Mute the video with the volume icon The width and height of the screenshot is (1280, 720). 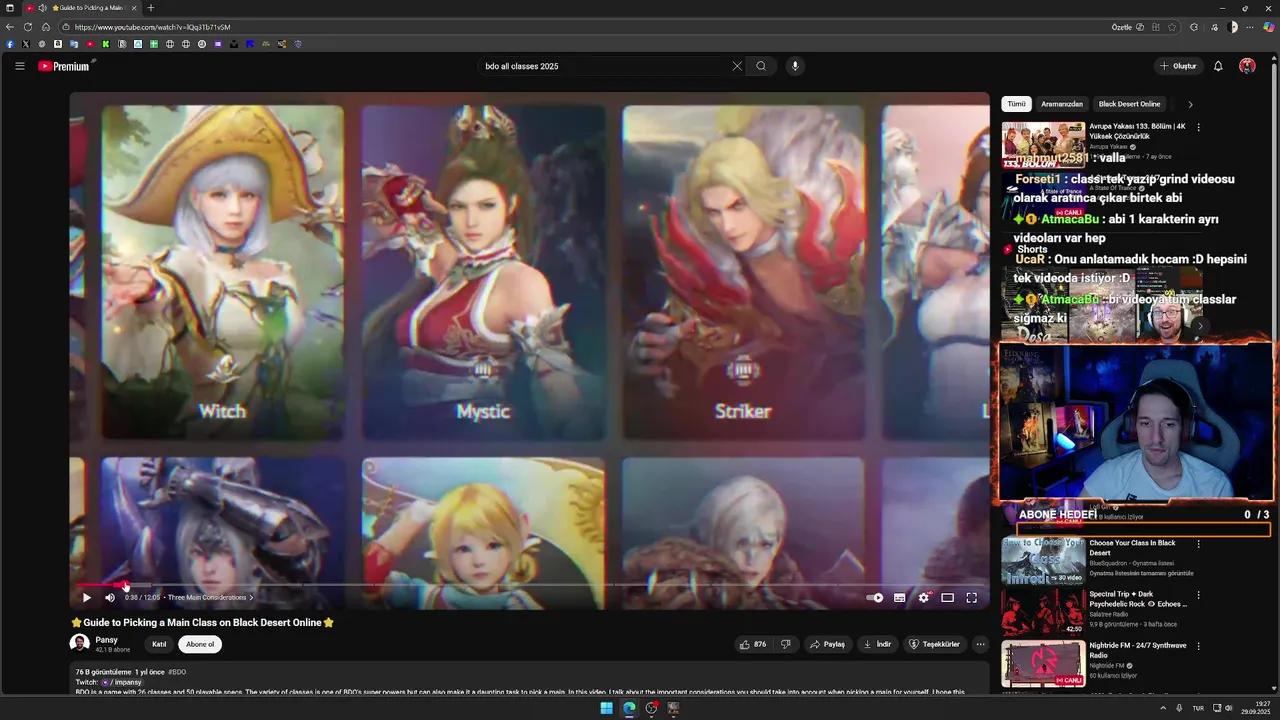tap(110, 598)
